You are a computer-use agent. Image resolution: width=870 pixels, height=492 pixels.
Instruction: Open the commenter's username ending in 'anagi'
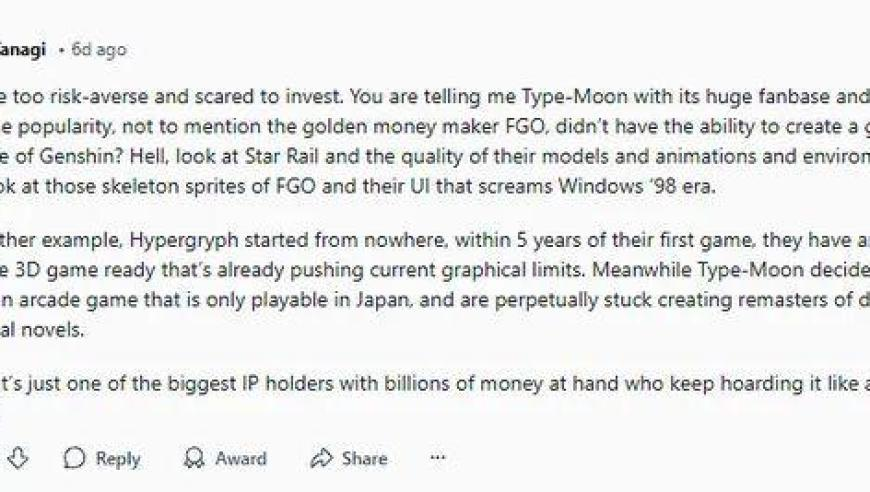[22, 50]
